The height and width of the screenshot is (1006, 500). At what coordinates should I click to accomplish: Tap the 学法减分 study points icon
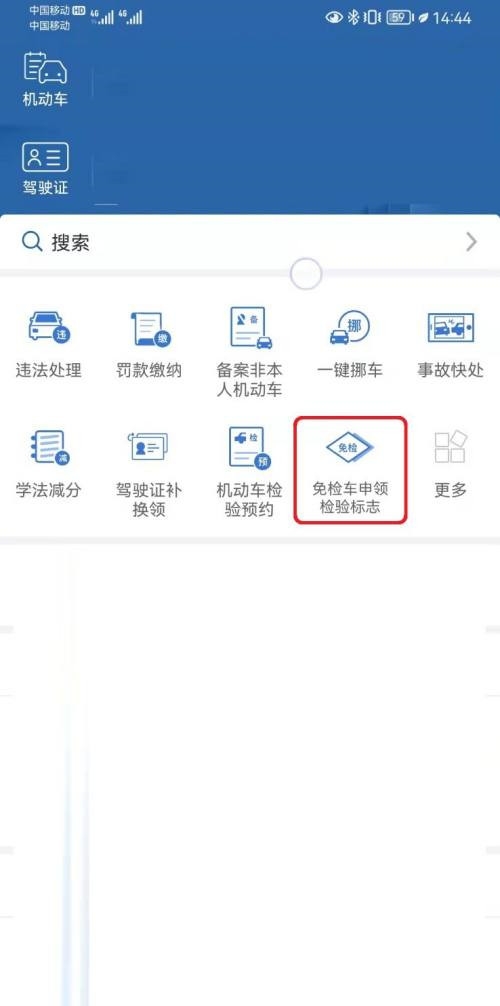pyautogui.click(x=49, y=448)
